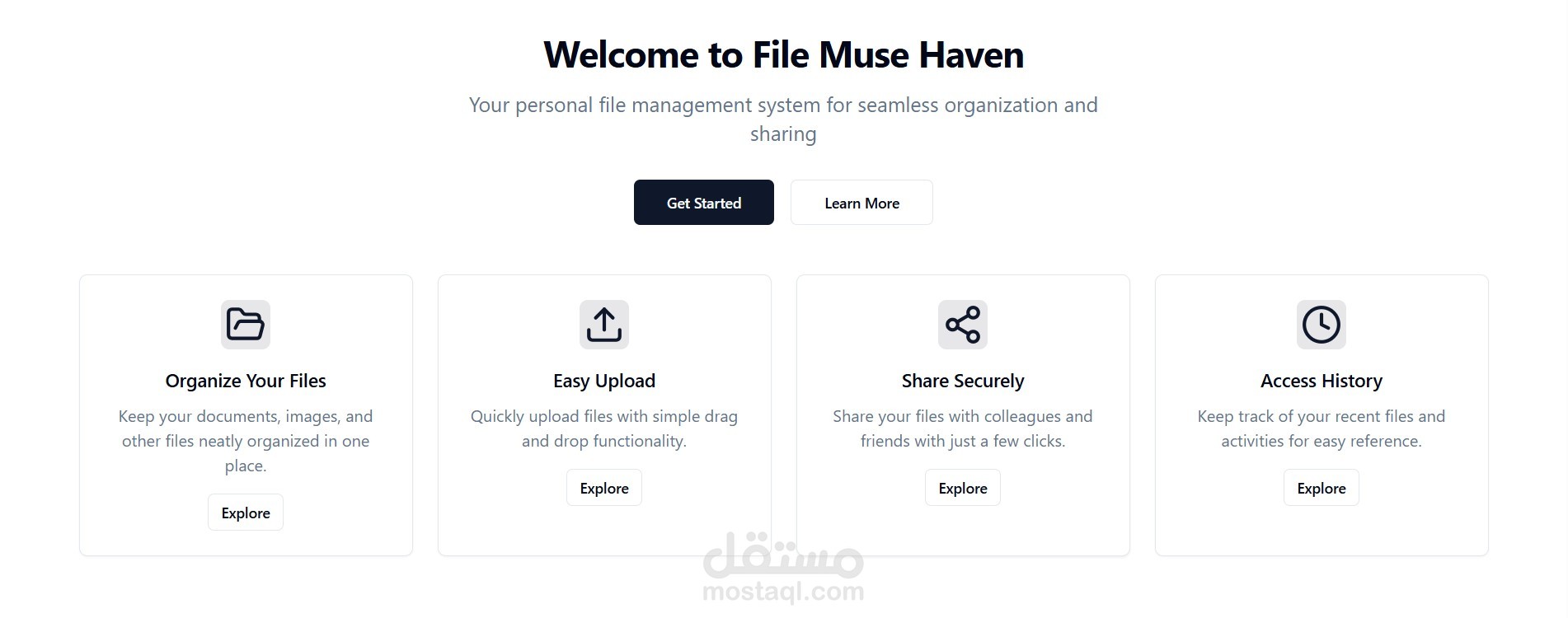The width and height of the screenshot is (1568, 618).
Task: Click the clock icon above Access History
Action: pos(1322,325)
